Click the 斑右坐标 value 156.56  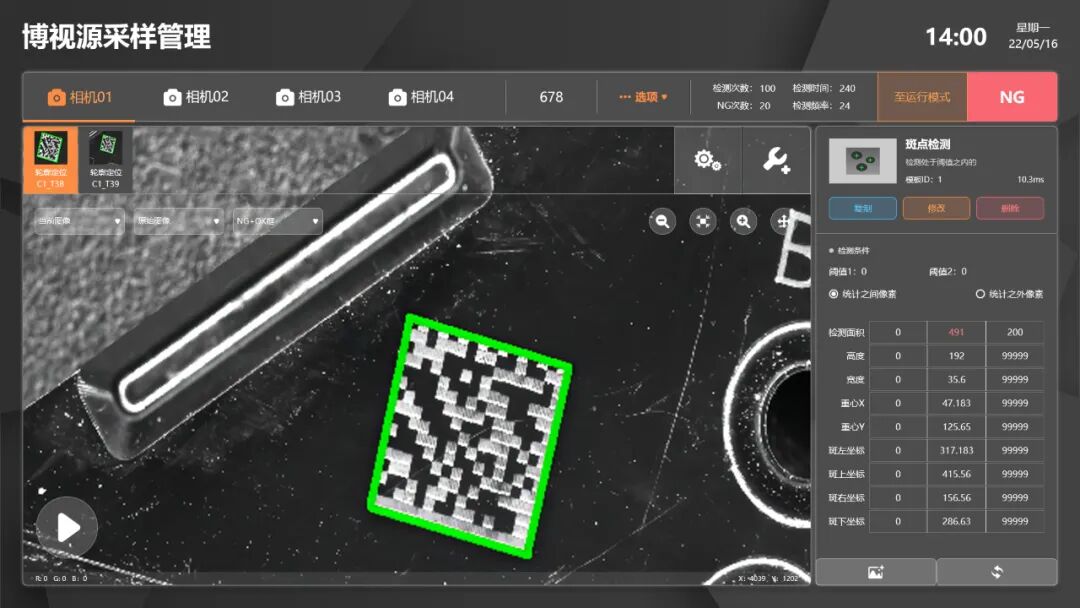click(x=956, y=498)
